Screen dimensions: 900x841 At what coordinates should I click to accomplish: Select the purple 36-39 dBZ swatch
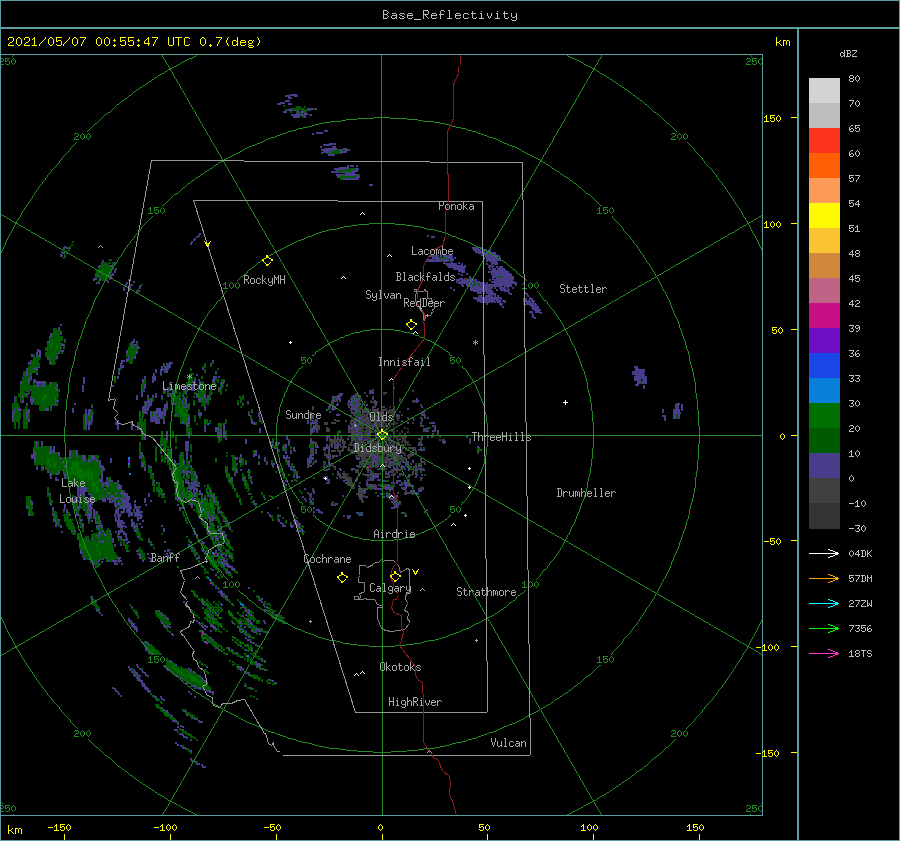pos(824,341)
